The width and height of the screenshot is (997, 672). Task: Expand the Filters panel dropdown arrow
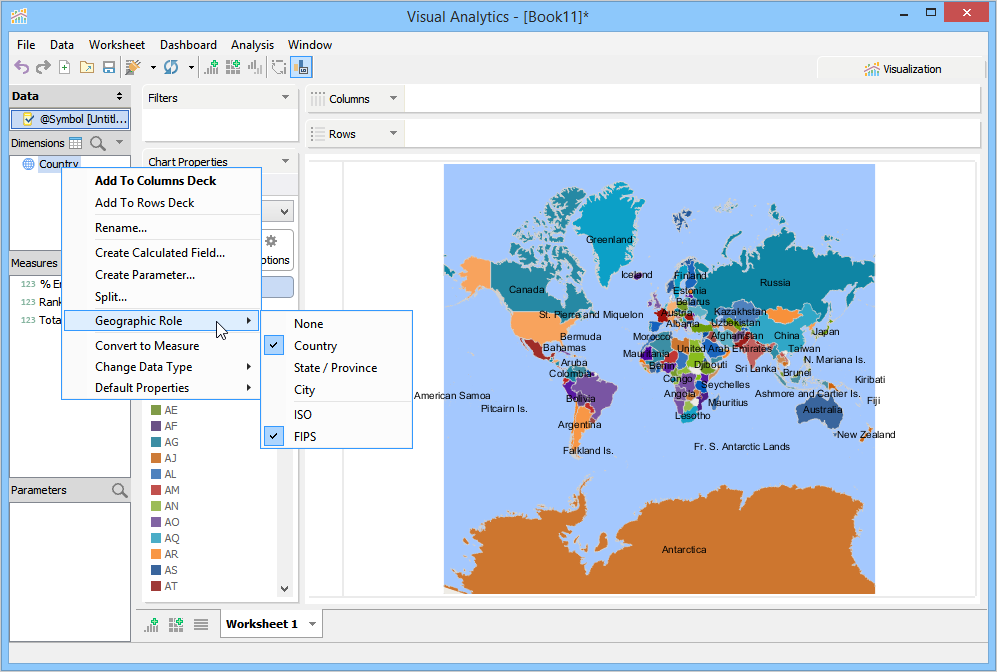click(285, 97)
